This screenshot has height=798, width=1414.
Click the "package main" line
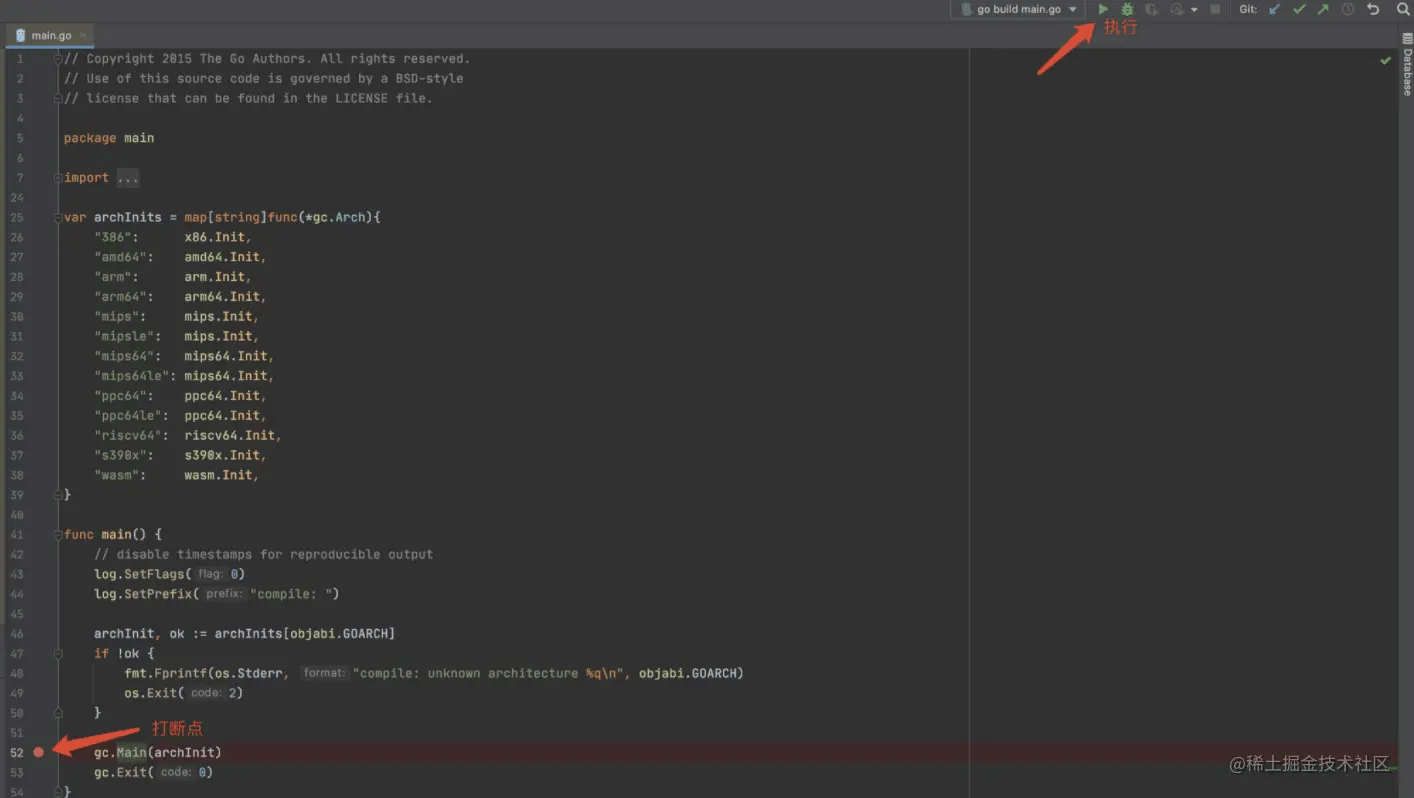tap(109, 138)
